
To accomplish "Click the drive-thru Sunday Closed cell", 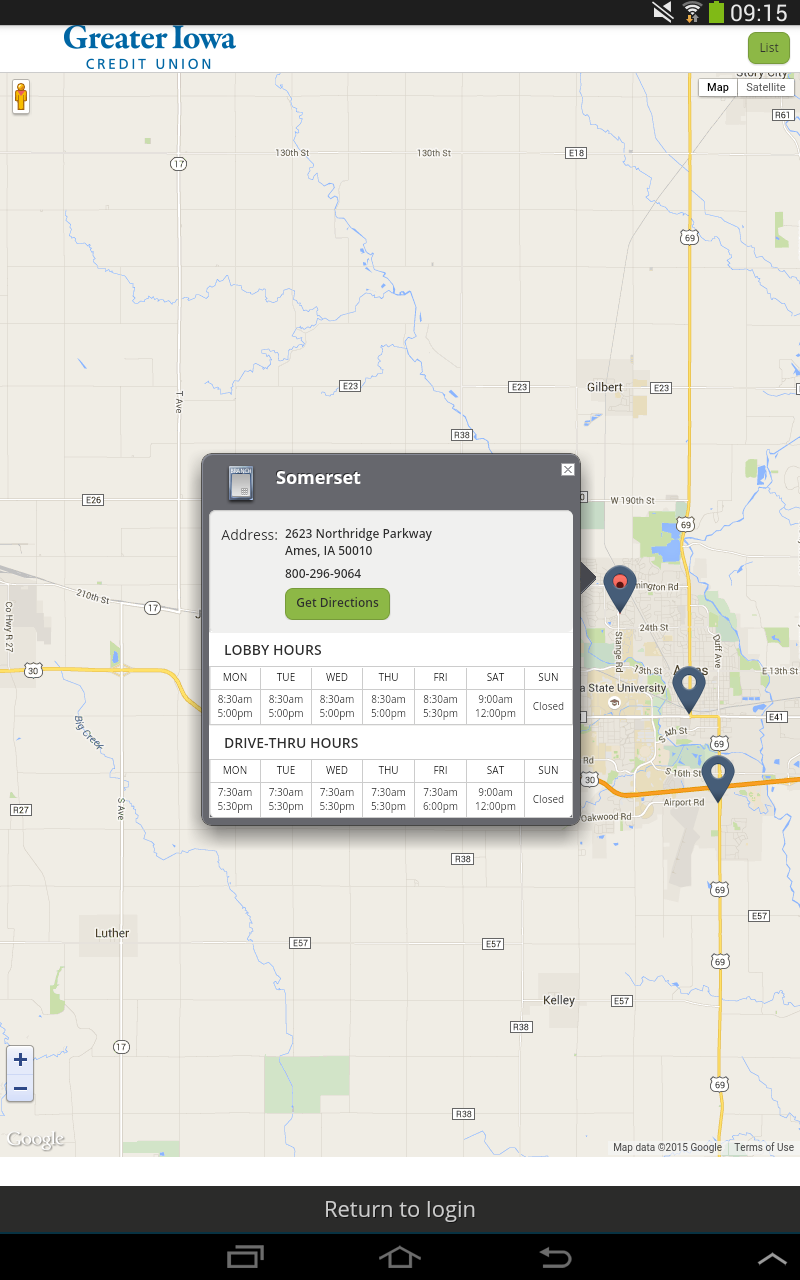I will (548, 799).
